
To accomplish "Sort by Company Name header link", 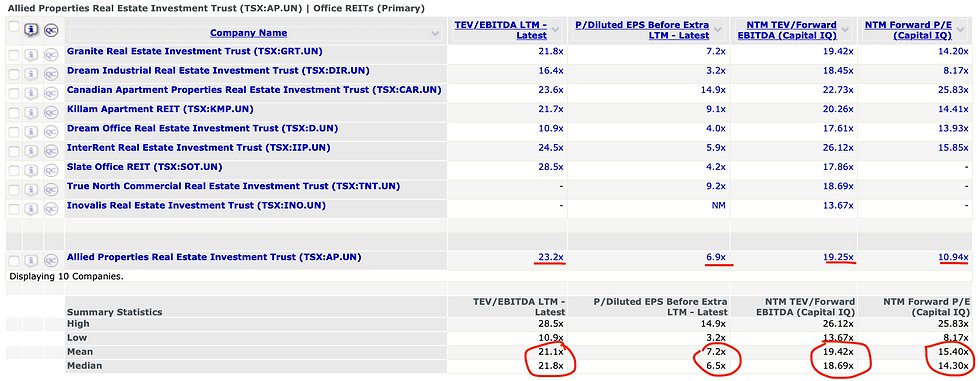I will (x=248, y=33).
